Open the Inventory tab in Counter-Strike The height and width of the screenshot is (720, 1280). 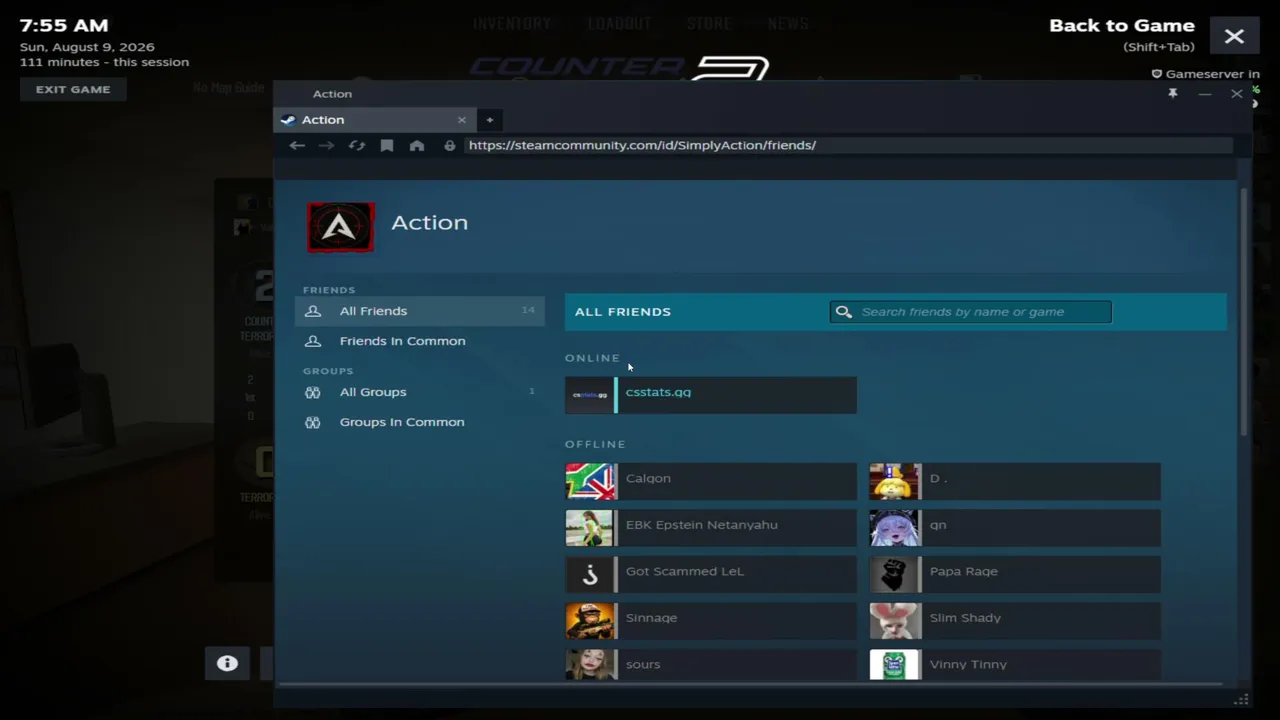click(x=512, y=24)
